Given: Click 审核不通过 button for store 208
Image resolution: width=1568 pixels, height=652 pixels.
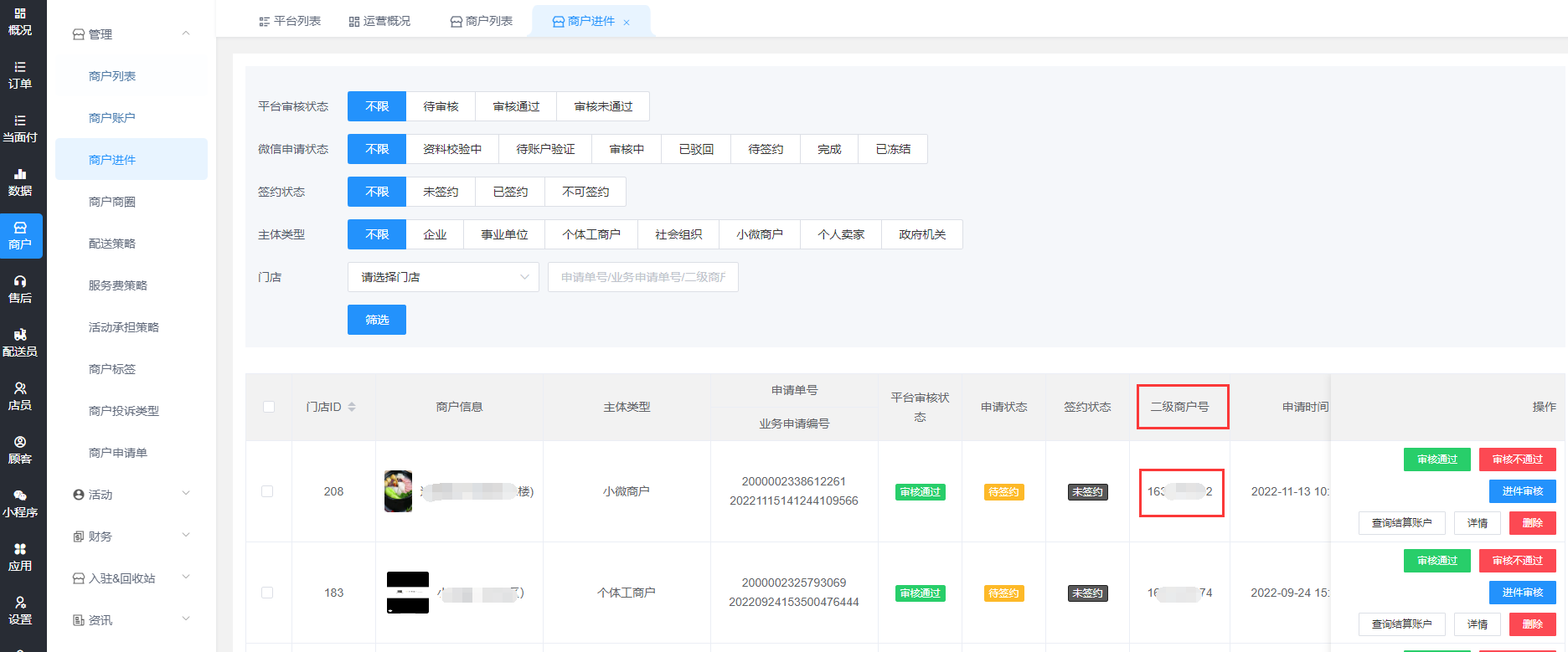Looking at the screenshot, I should (1518, 459).
